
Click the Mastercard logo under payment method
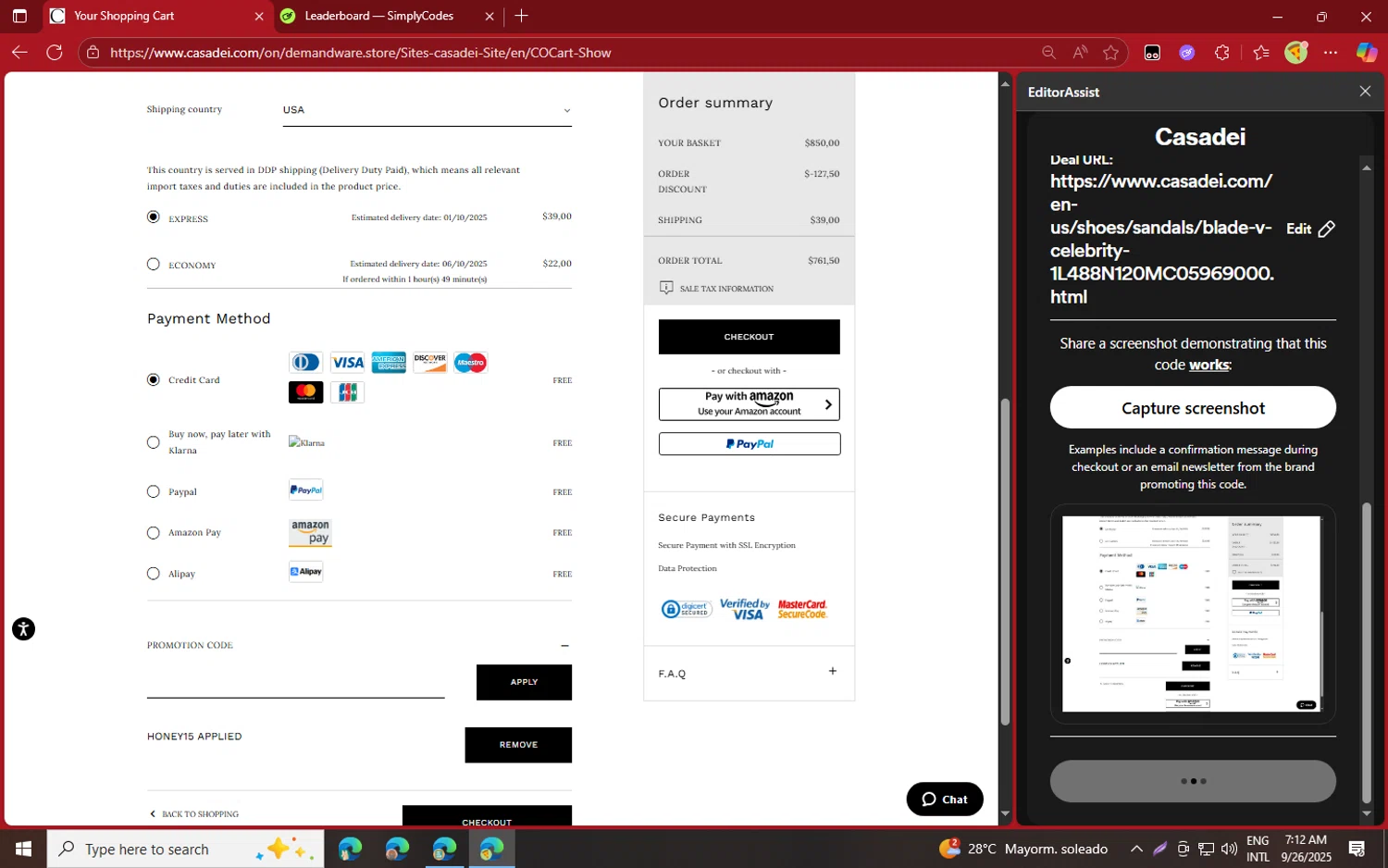pyautogui.click(x=306, y=392)
